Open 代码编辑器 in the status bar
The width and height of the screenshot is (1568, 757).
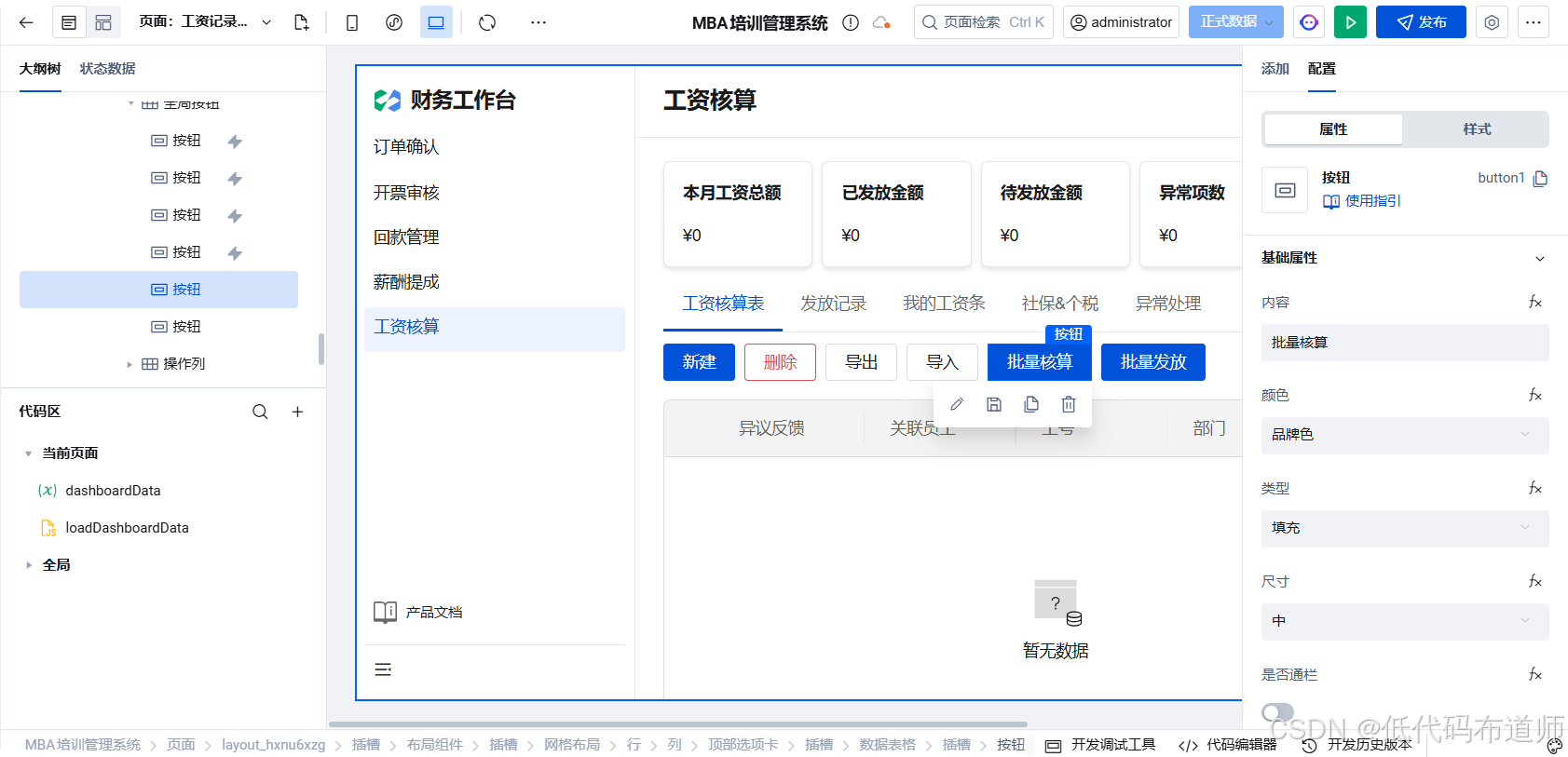(1227, 745)
